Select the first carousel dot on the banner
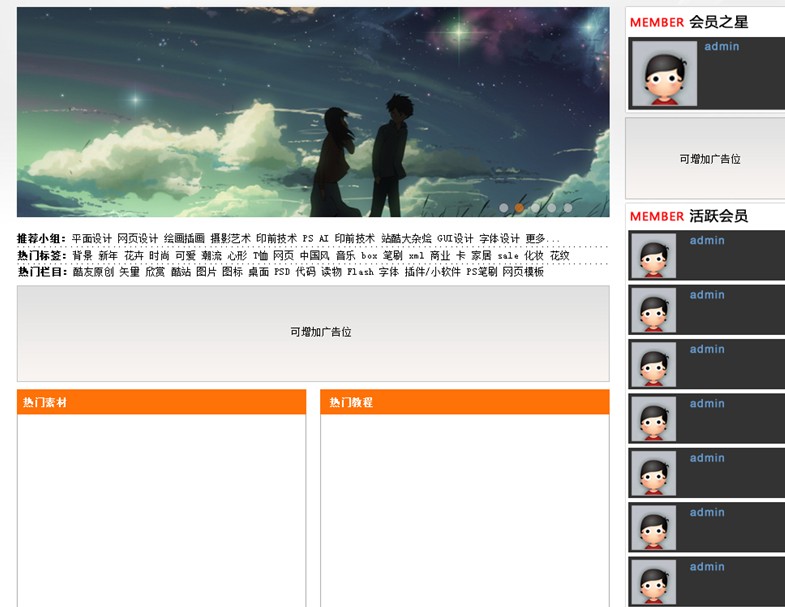Viewport: 785px width, 607px height. click(504, 207)
